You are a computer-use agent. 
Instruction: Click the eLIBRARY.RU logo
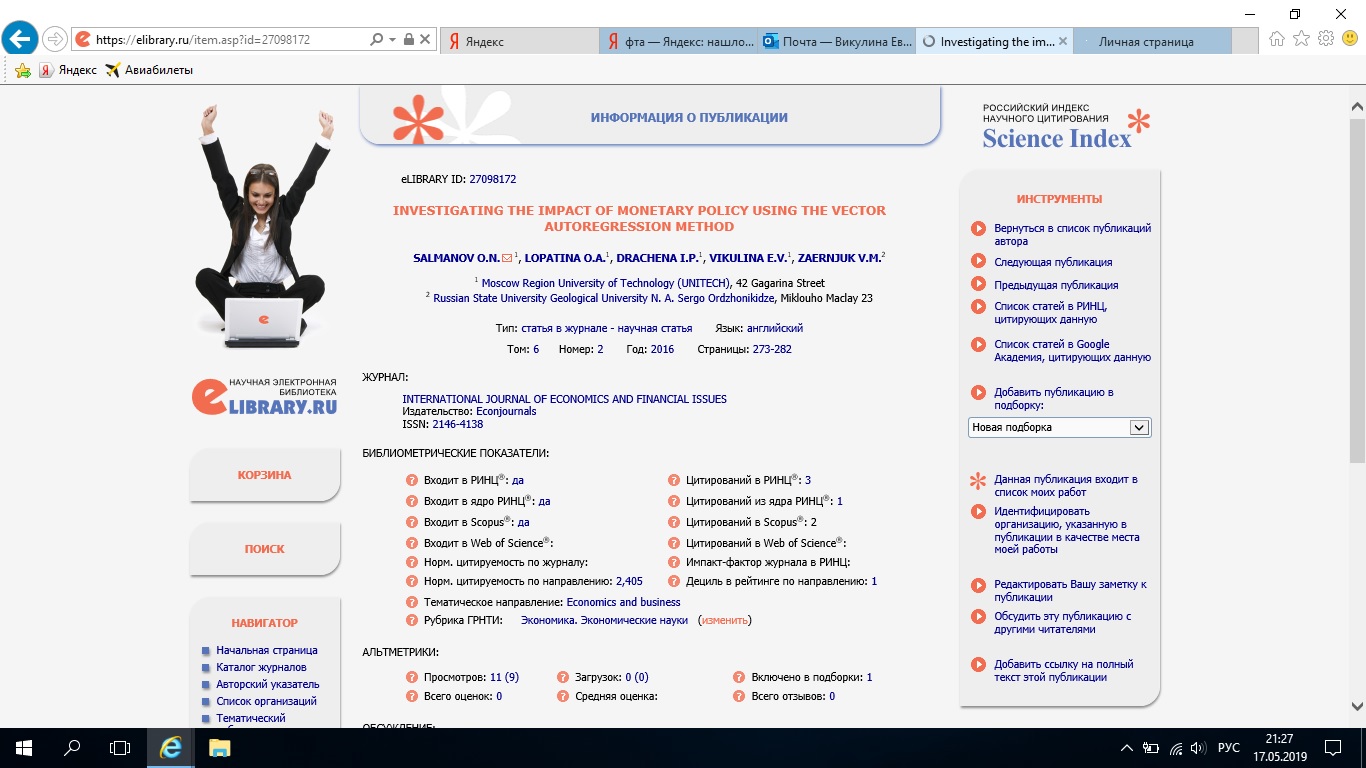pos(265,395)
